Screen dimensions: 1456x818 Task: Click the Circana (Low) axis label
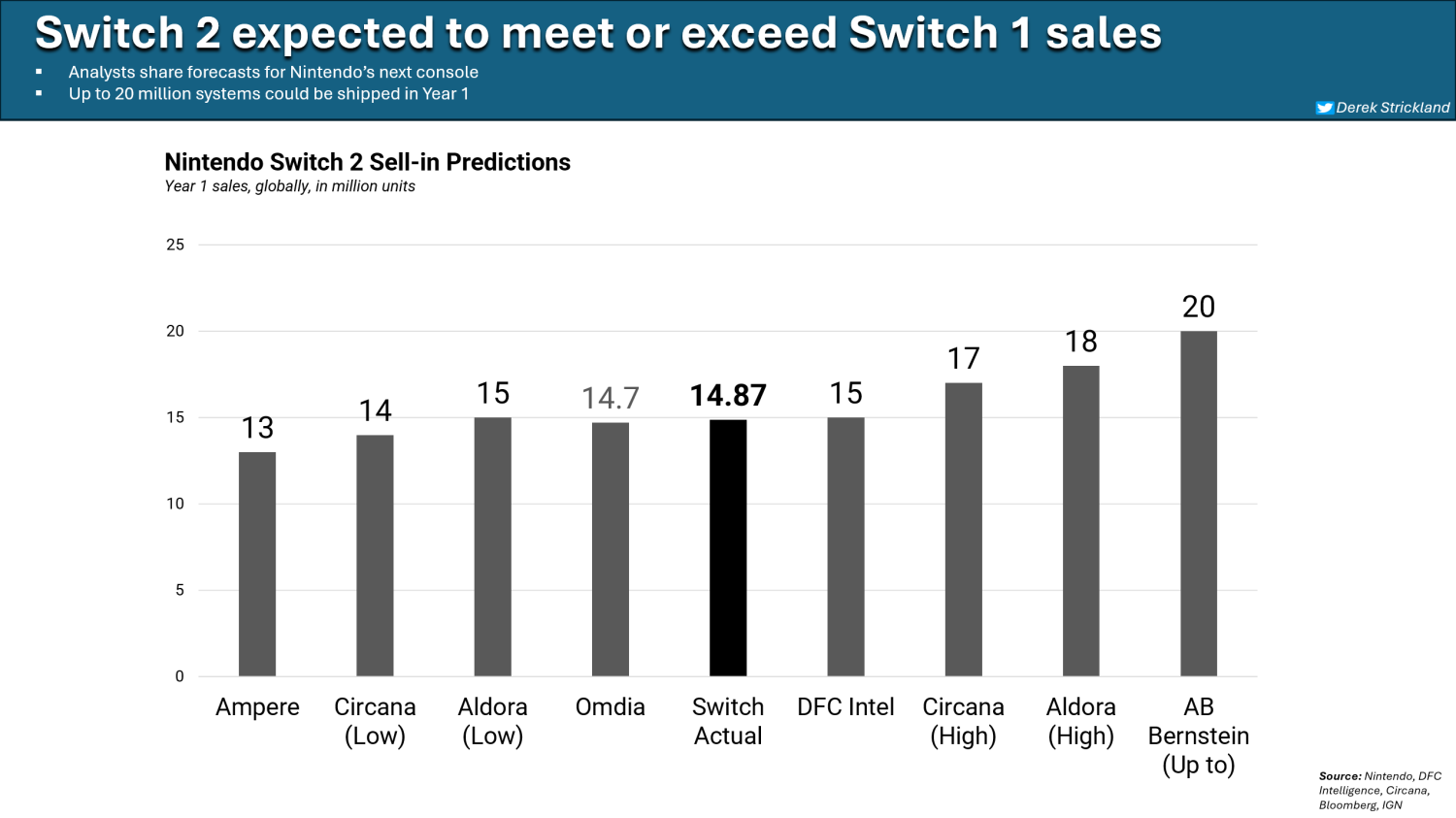pos(375,721)
